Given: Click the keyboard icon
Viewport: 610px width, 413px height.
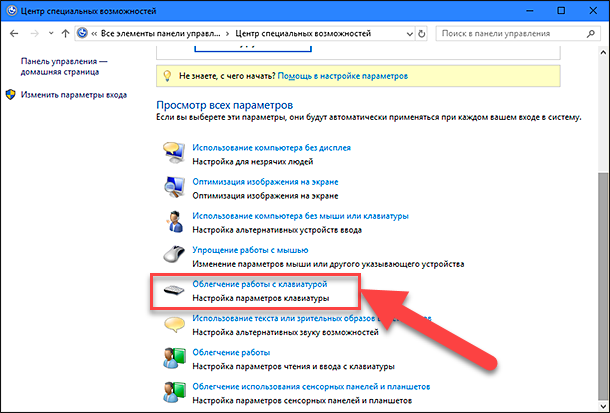Looking at the screenshot, I should [174, 290].
